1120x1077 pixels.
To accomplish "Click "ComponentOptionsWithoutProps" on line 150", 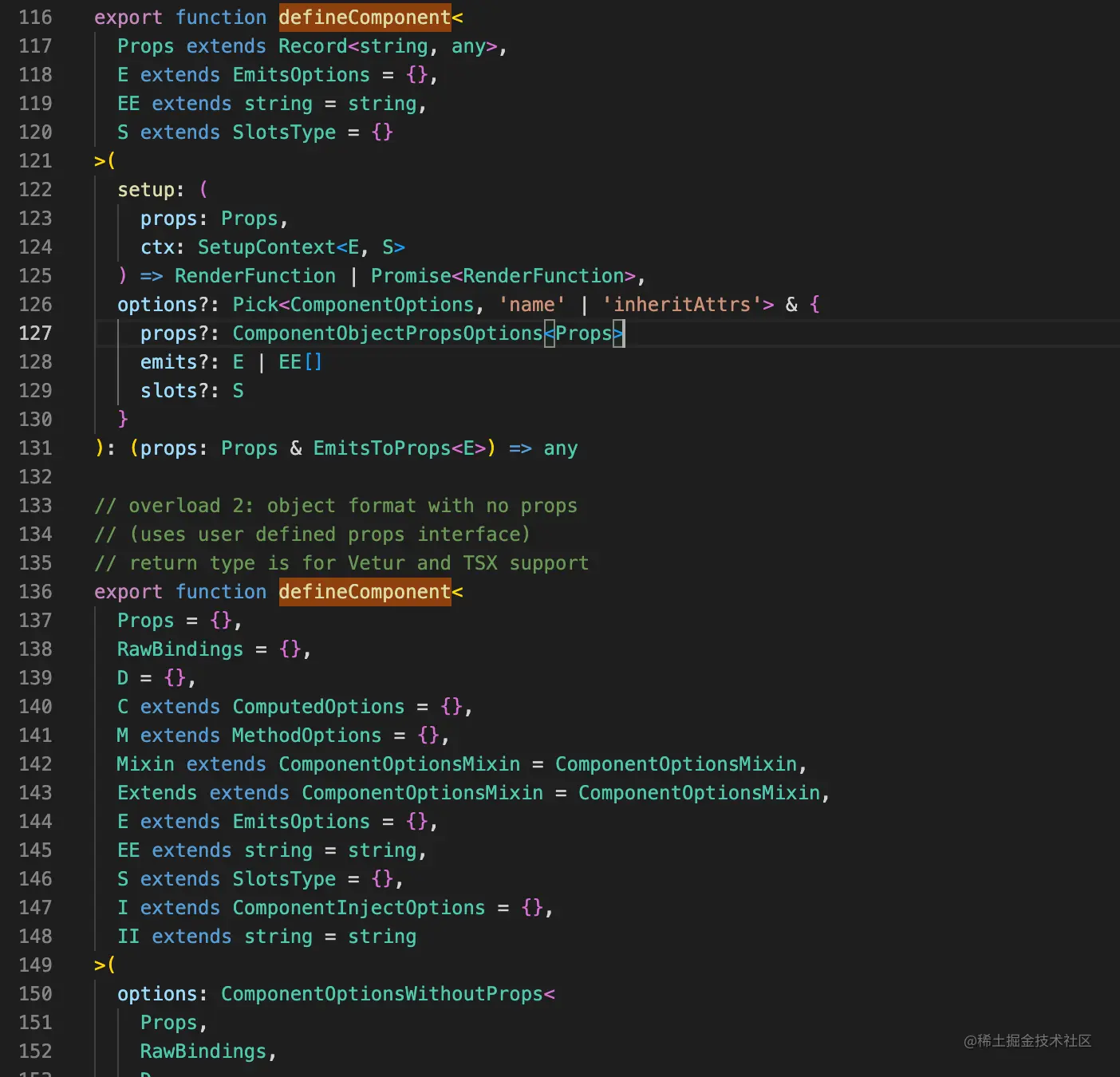I will tap(382, 994).
